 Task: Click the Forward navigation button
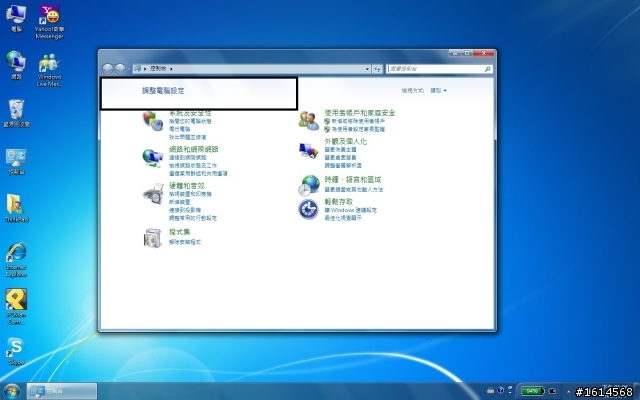pos(120,69)
